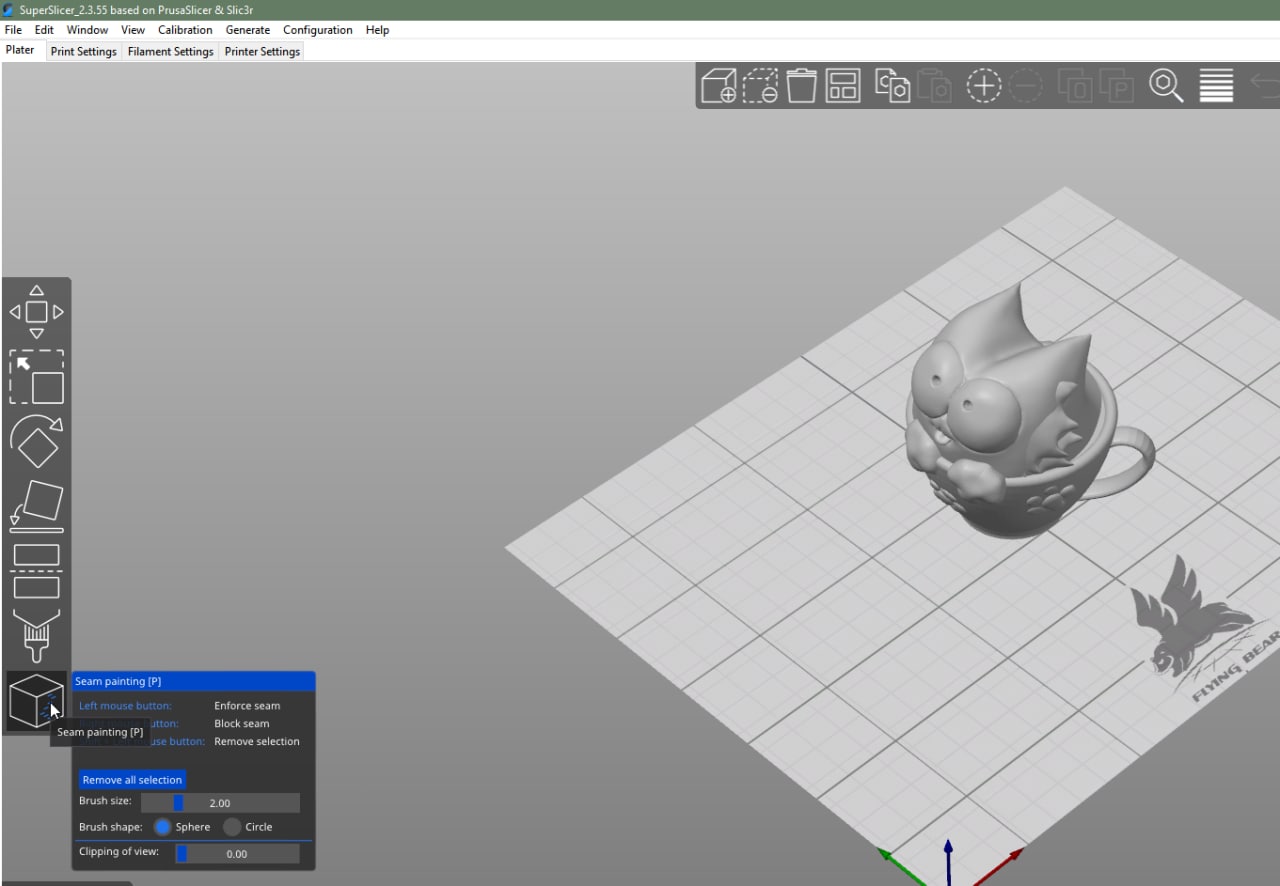Open the File menu
The width and height of the screenshot is (1280, 886).
click(x=13, y=30)
